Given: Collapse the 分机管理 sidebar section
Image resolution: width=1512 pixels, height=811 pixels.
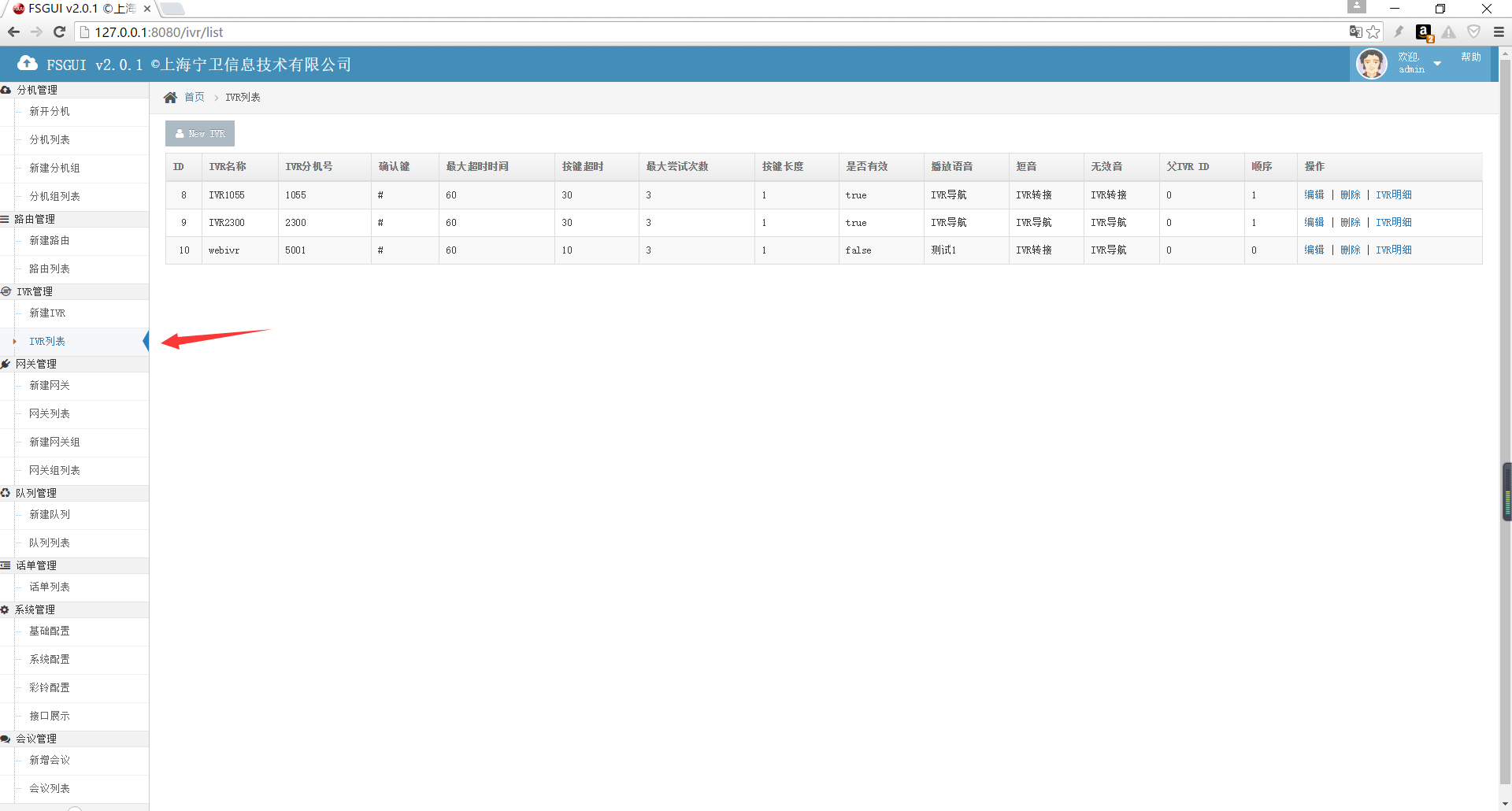Looking at the screenshot, I should pyautogui.click(x=37, y=90).
